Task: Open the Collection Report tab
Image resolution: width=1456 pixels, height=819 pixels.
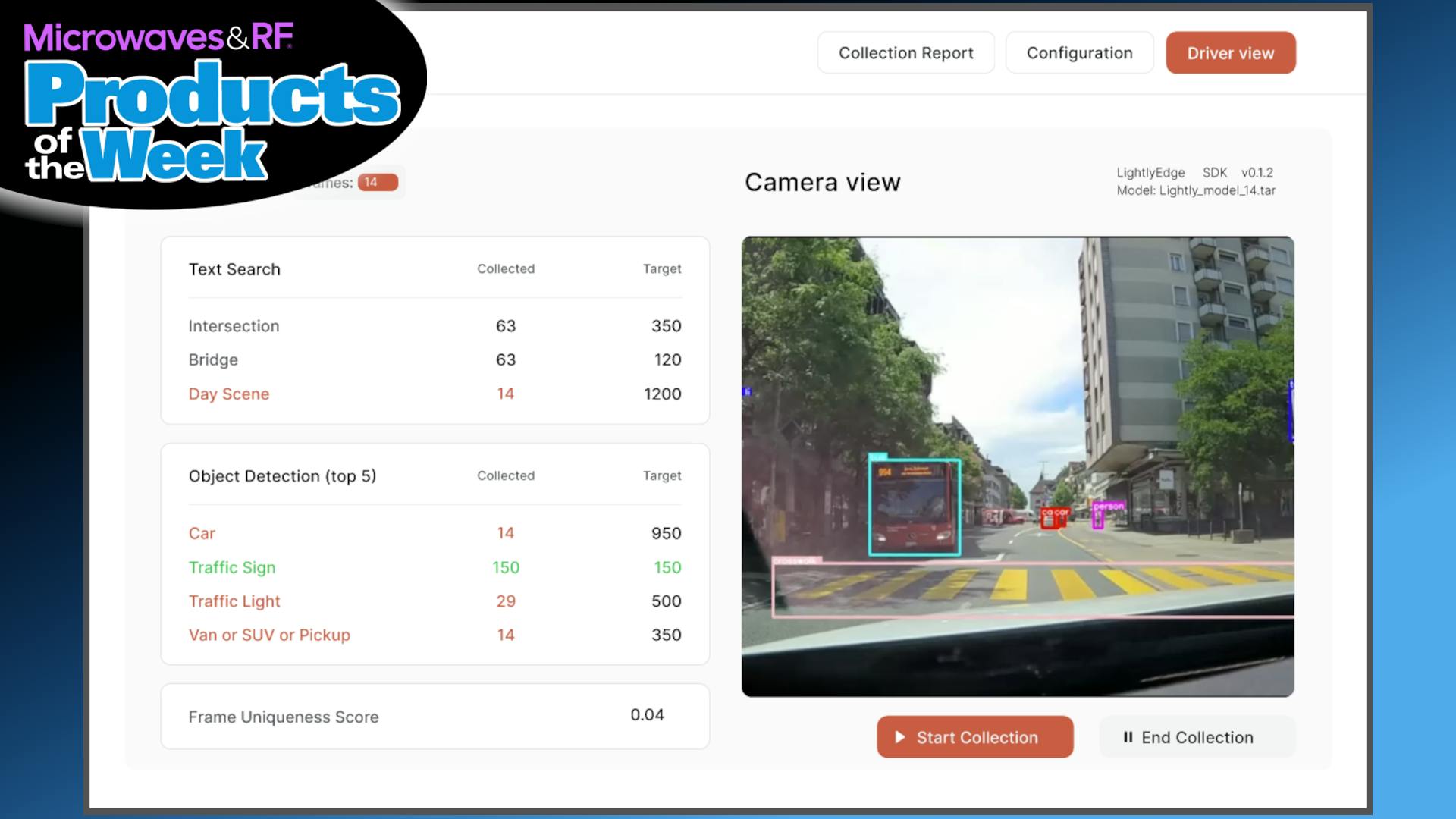Action: 905,53
